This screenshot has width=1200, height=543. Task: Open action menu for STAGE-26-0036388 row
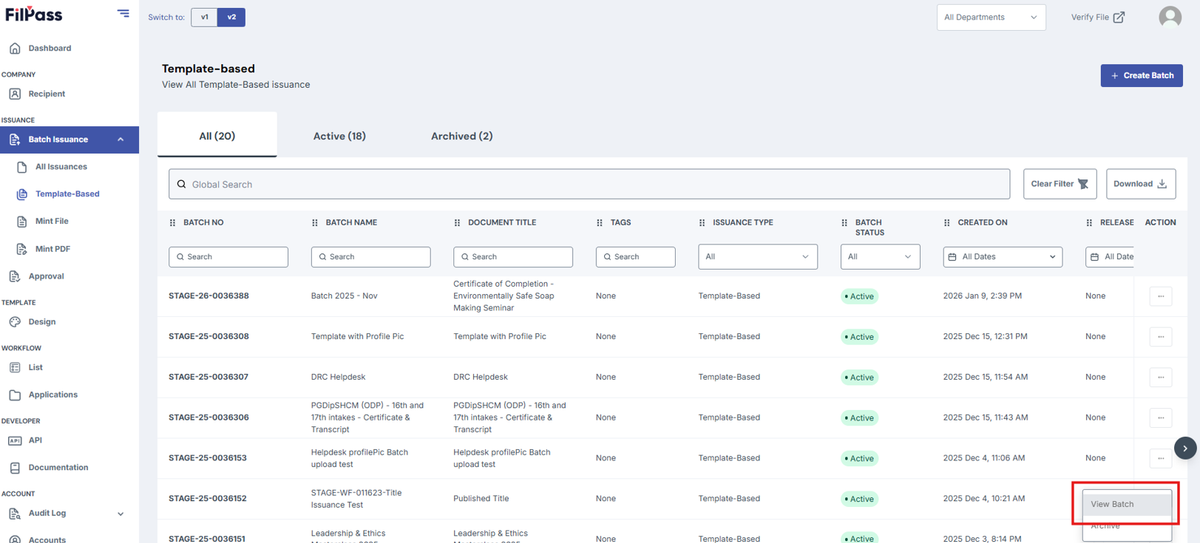1161,296
